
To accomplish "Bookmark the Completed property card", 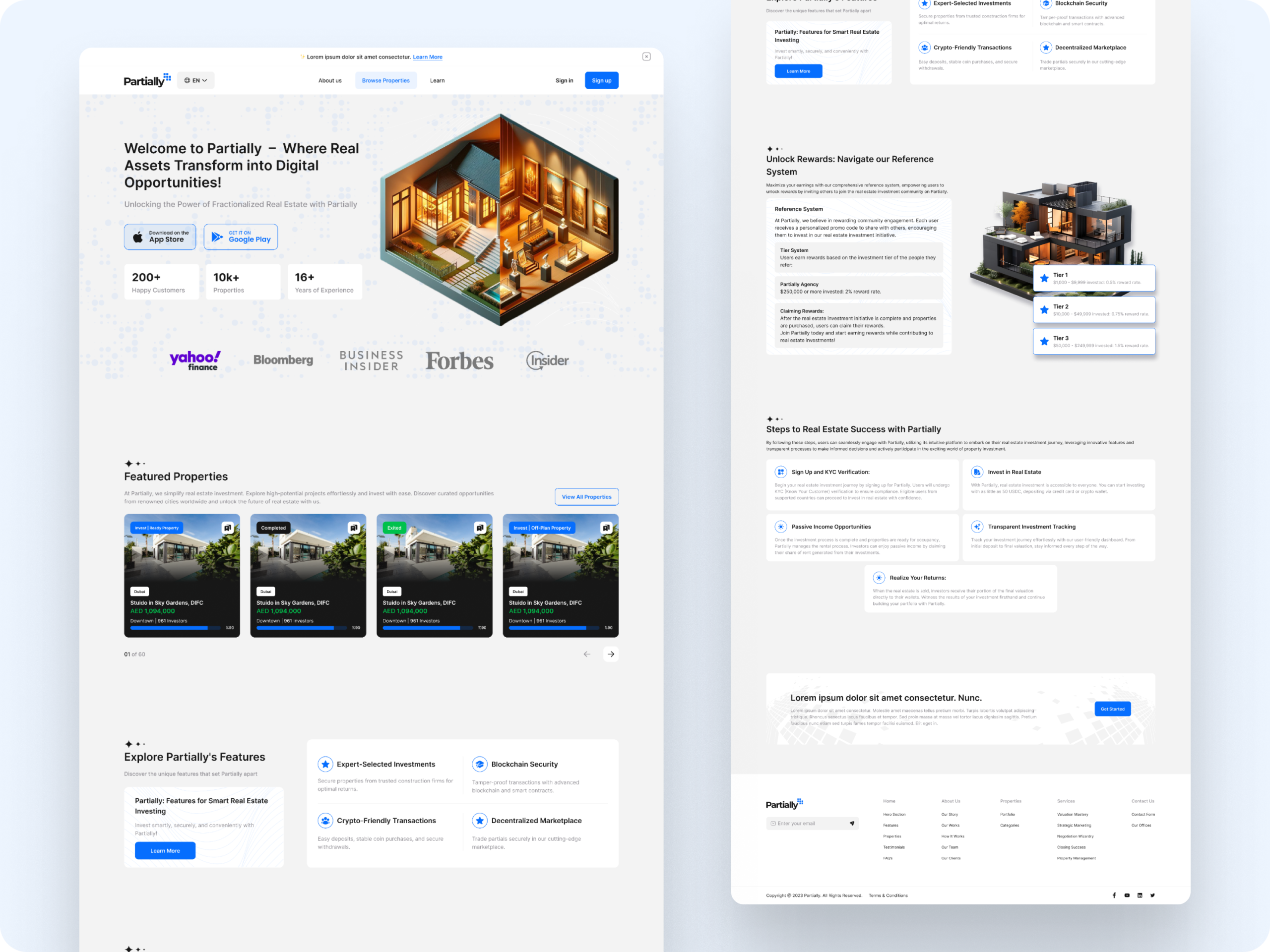I will point(354,528).
